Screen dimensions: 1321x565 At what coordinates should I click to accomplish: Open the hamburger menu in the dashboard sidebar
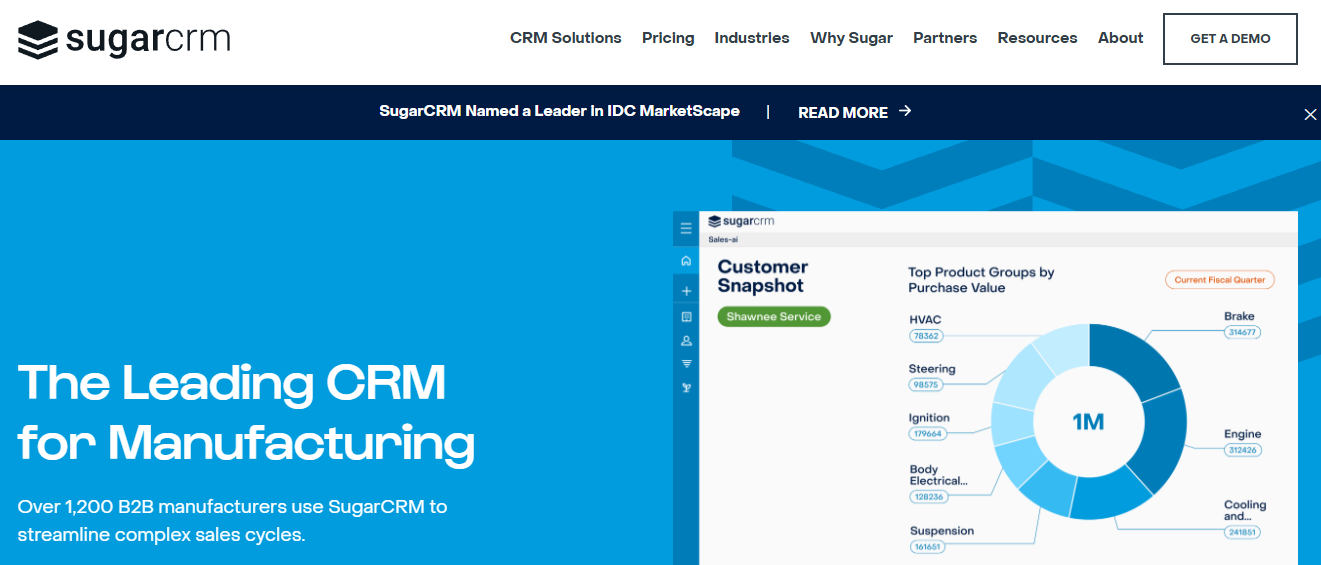click(686, 228)
